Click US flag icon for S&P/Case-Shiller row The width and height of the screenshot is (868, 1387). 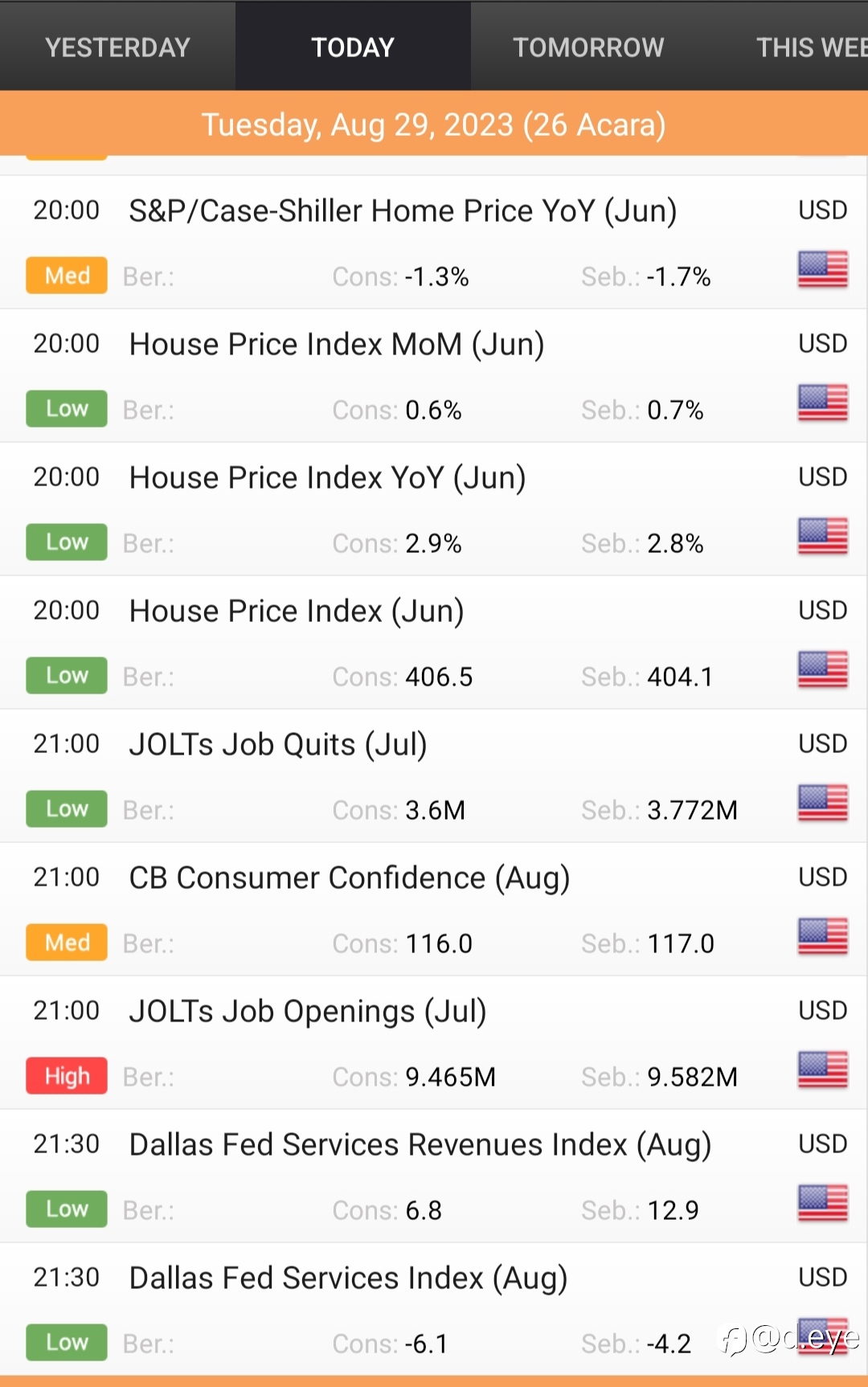pyautogui.click(x=822, y=270)
